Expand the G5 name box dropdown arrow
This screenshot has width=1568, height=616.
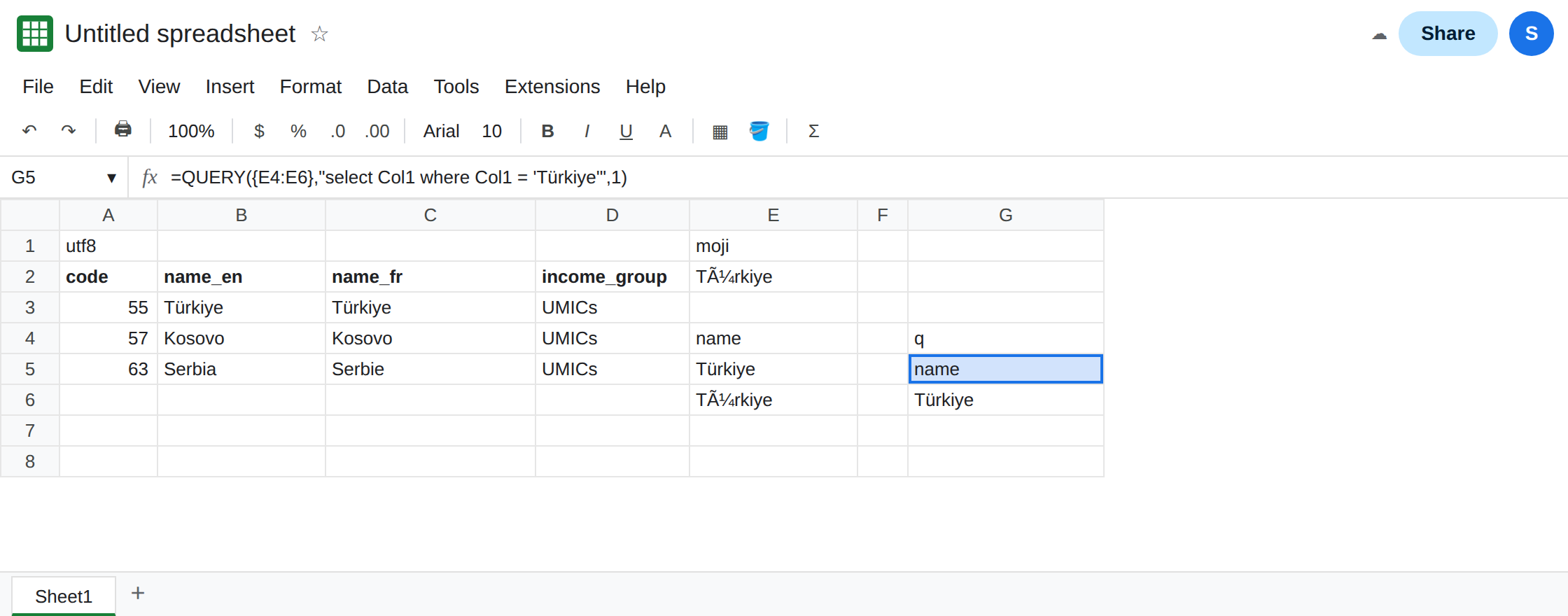click(111, 178)
